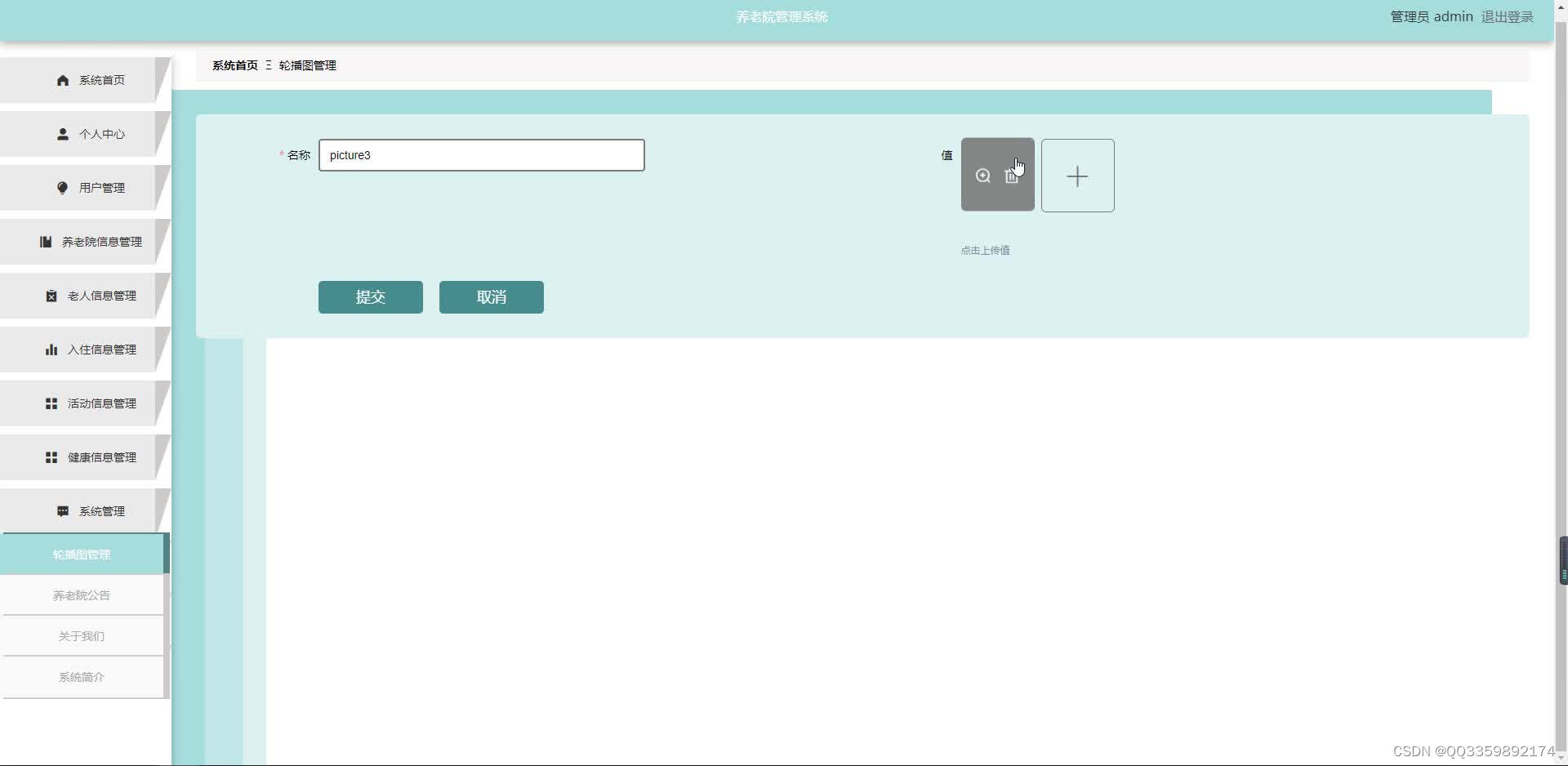Click the 轮播图管理 breadcrumb text
1568x766 pixels.
(308, 65)
